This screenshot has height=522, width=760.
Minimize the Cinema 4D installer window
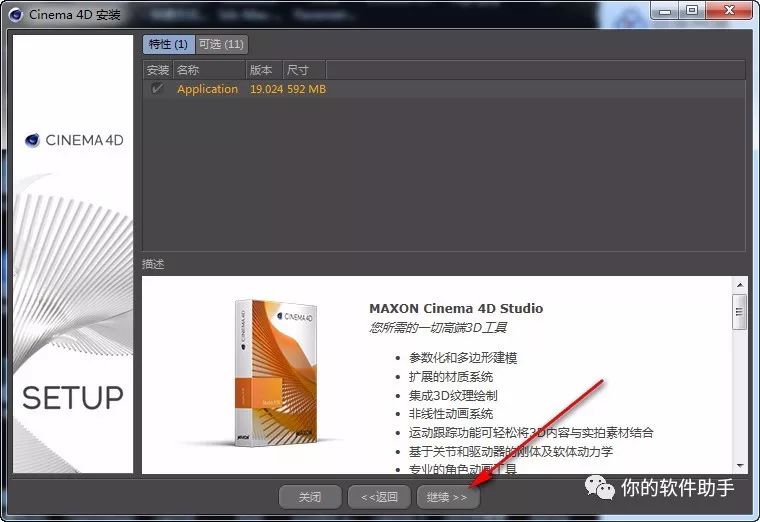tap(665, 11)
